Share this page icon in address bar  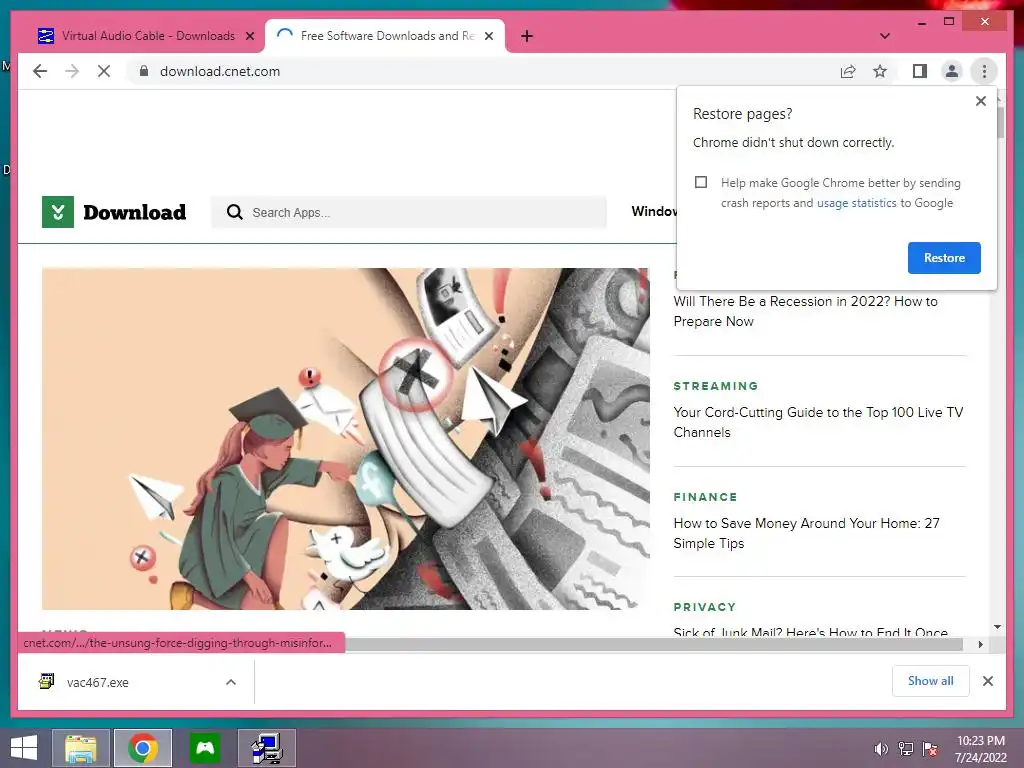point(848,71)
